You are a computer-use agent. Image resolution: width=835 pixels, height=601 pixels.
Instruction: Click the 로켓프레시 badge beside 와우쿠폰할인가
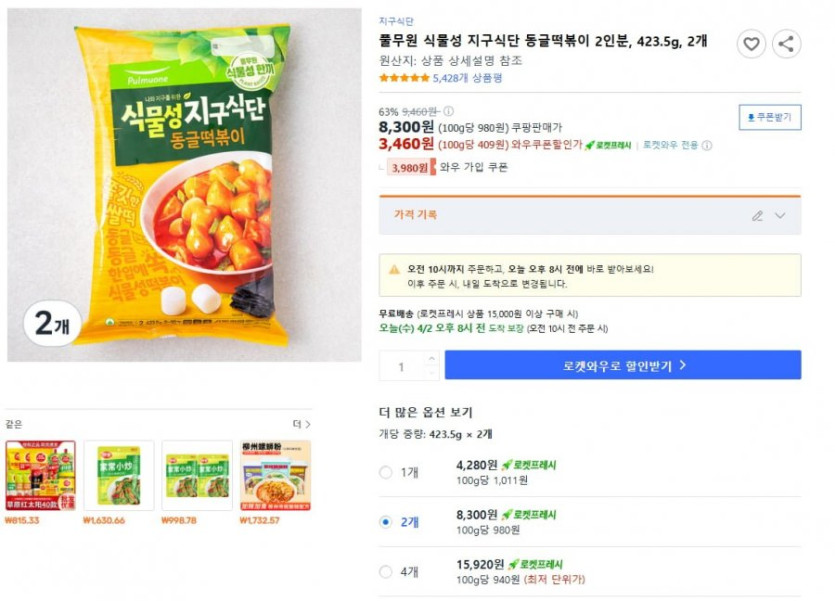610,145
